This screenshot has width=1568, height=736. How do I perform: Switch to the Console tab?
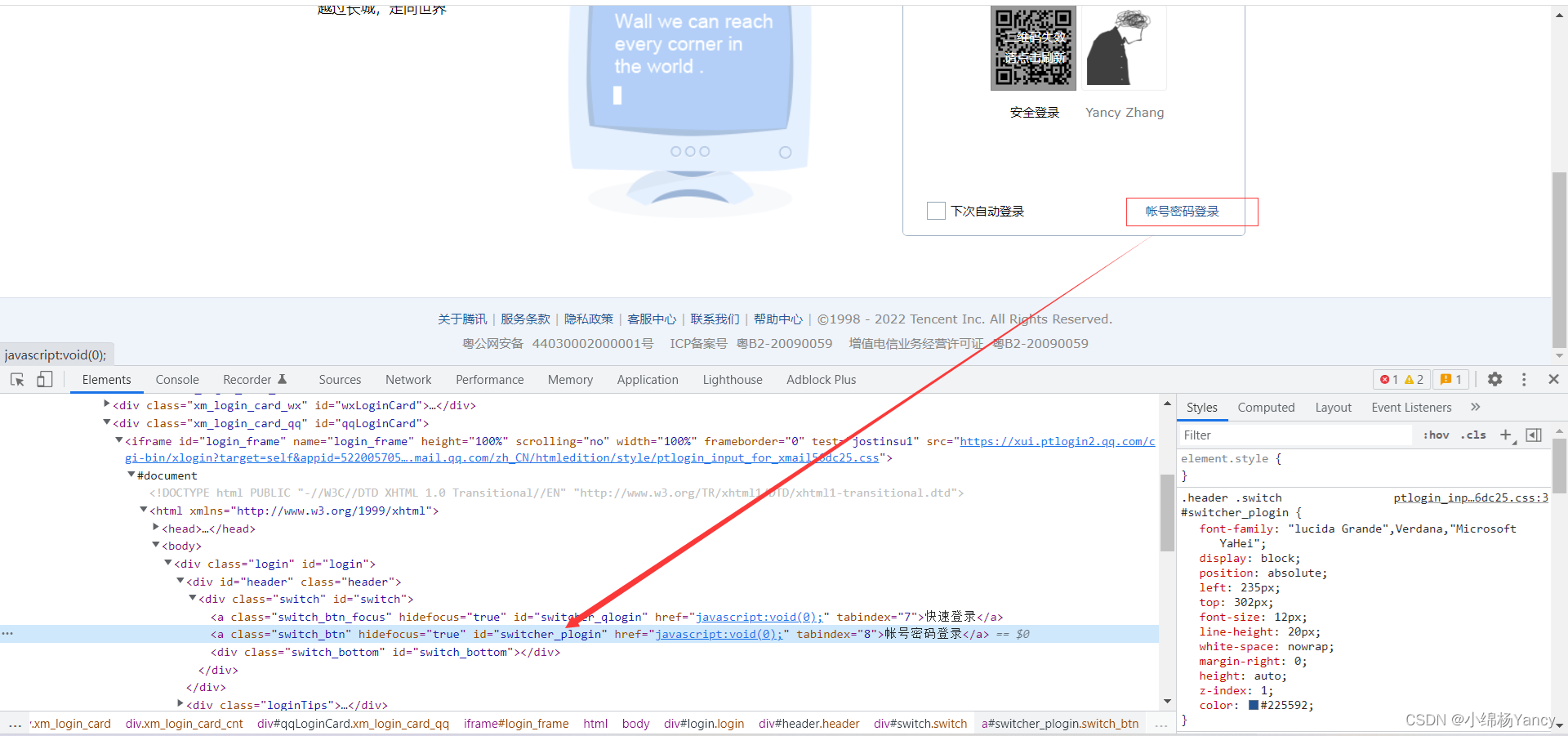point(177,380)
